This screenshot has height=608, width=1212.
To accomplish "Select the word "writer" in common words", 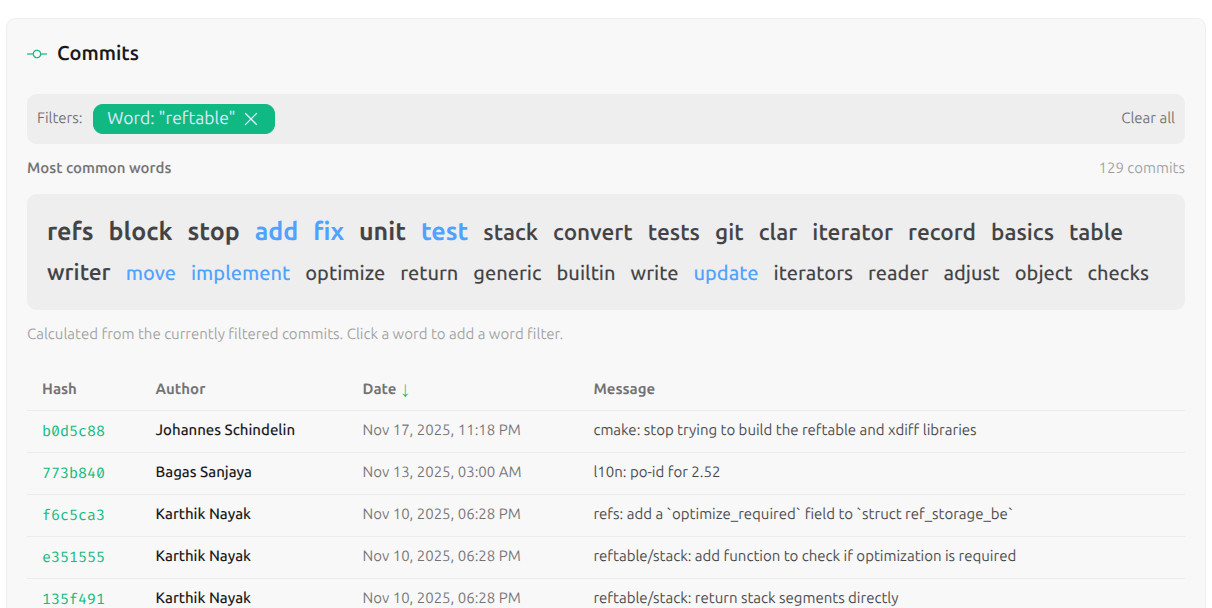I will point(78,273).
